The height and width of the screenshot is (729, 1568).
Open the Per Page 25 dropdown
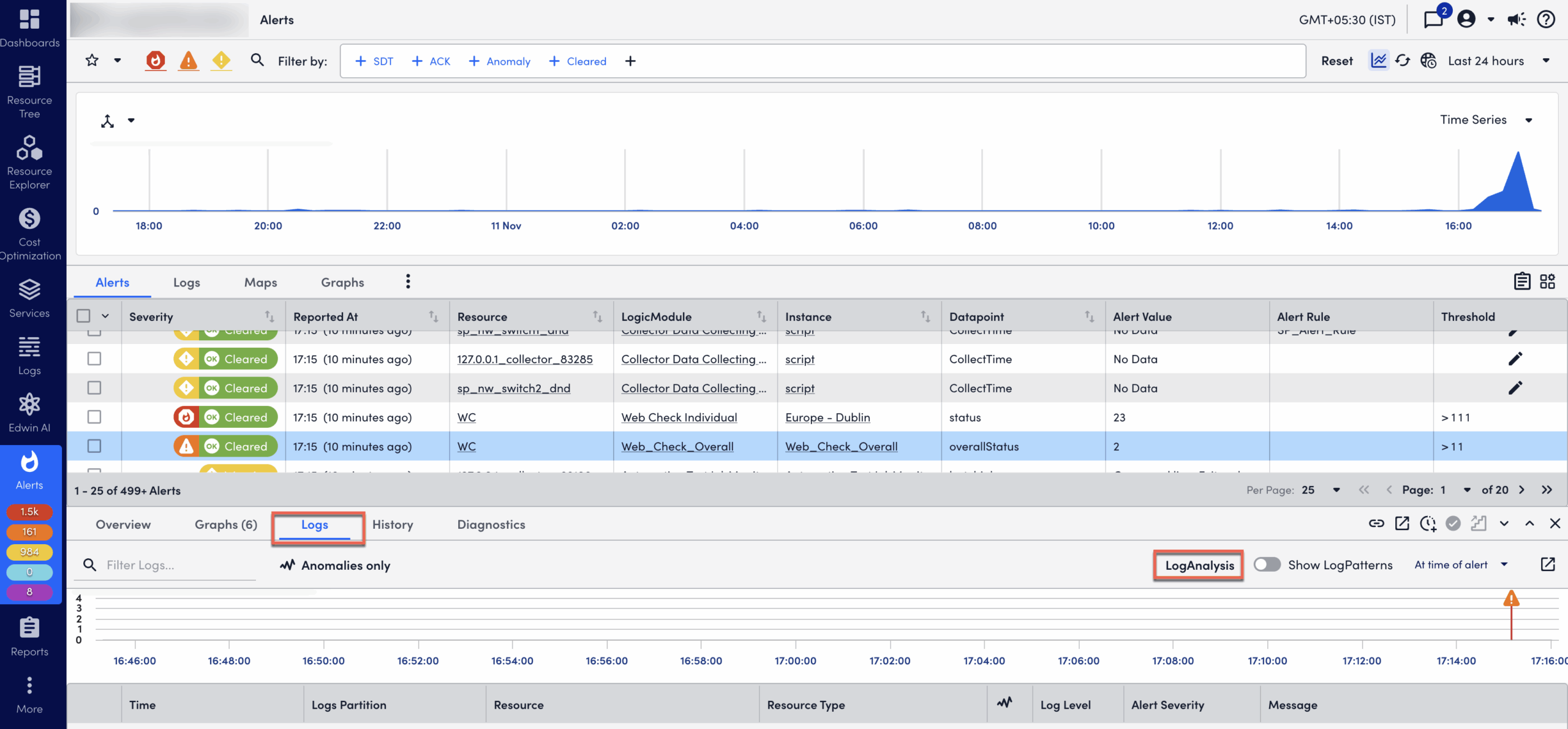(1318, 490)
